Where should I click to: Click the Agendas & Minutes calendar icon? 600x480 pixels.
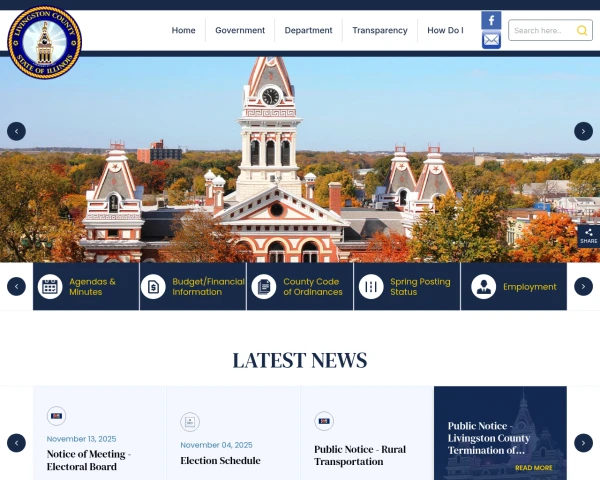[x=50, y=287]
